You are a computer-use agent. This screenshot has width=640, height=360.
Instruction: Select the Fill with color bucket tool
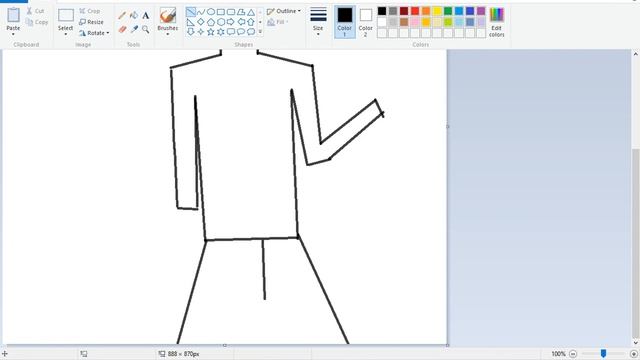tap(134, 16)
